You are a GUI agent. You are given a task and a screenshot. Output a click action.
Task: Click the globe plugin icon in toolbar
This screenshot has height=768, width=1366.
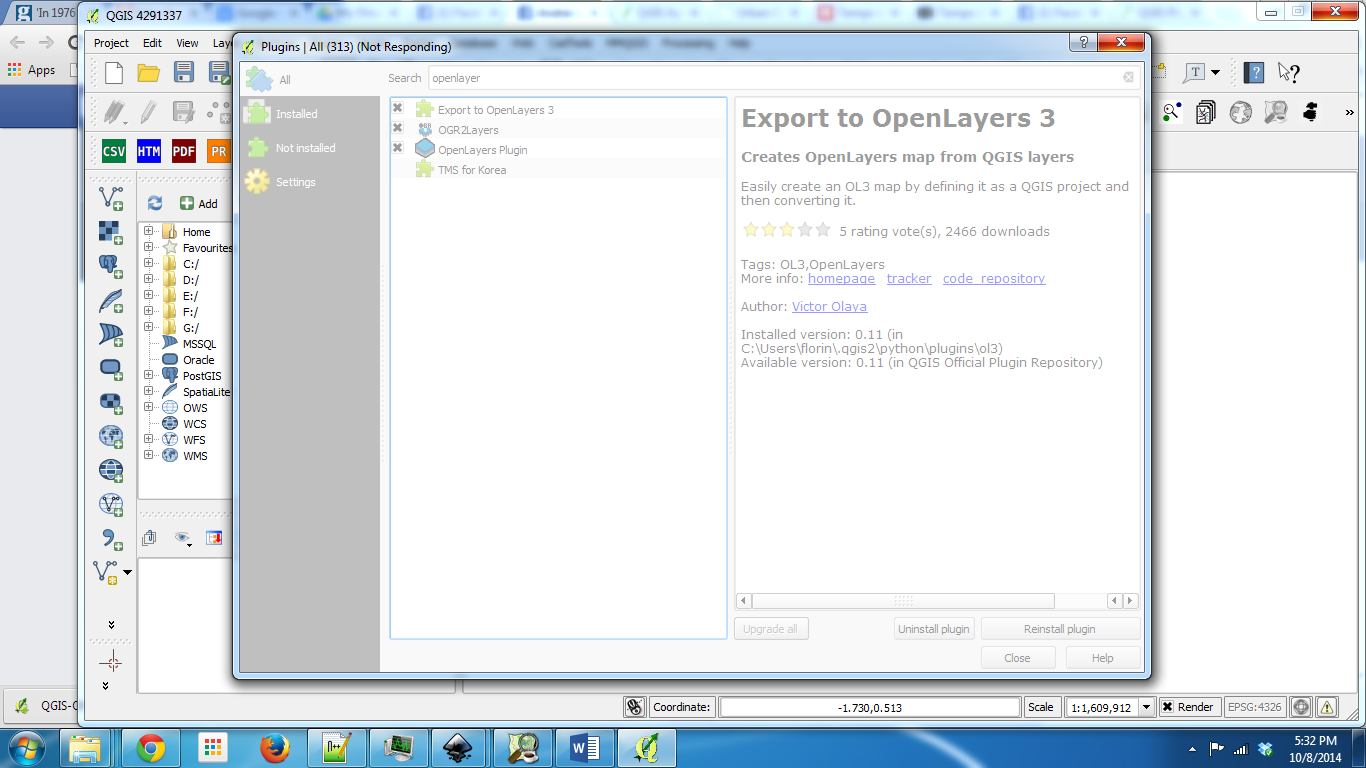click(1241, 112)
